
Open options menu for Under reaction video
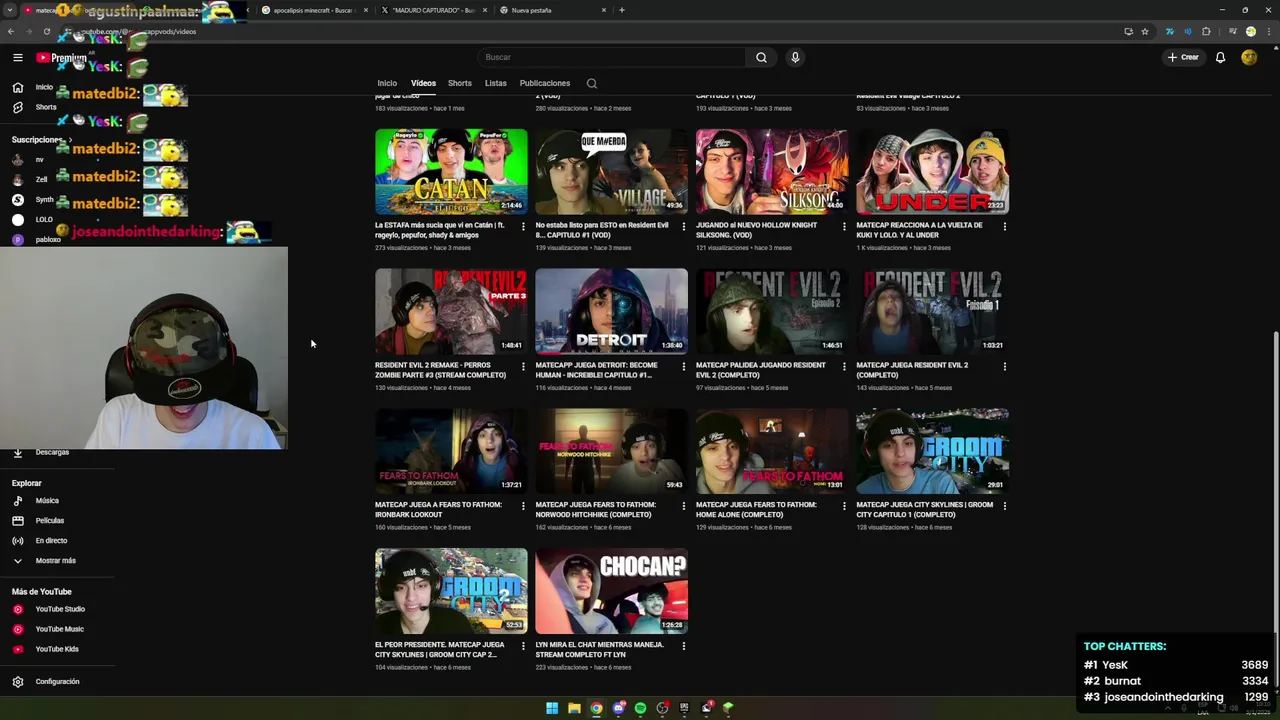click(1004, 226)
